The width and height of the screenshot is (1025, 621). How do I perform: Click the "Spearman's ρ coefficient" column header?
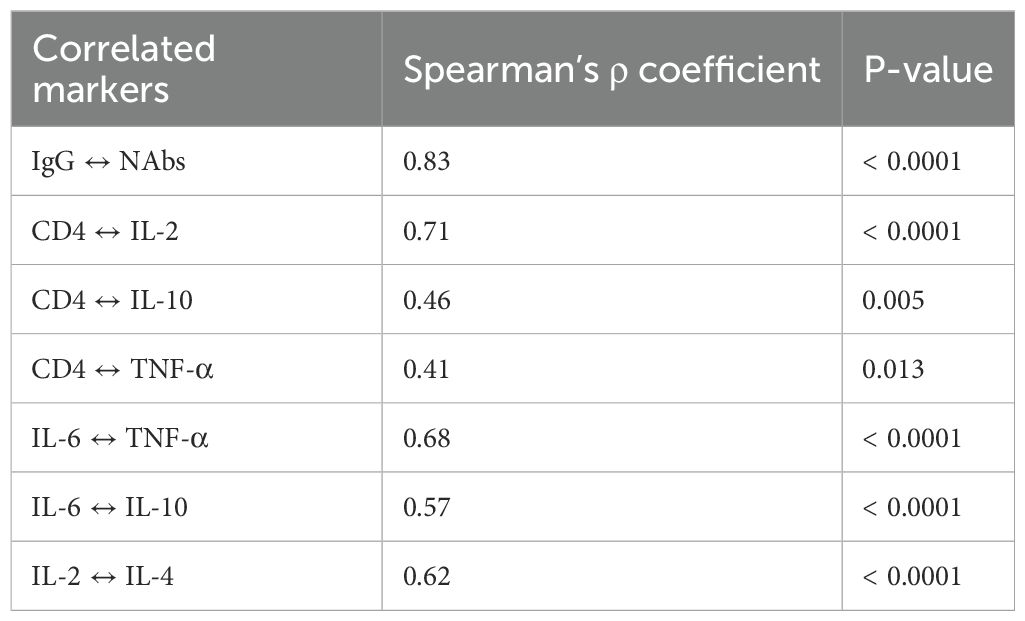611,69
